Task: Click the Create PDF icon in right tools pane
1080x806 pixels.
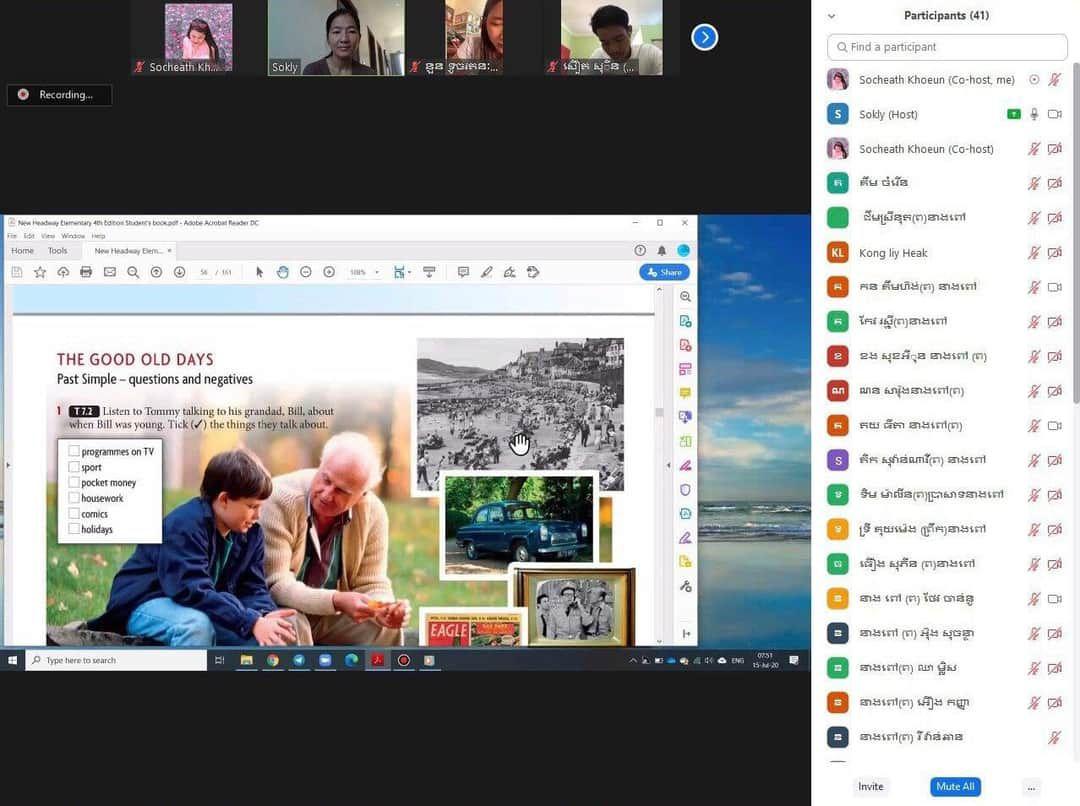Action: coord(685,345)
